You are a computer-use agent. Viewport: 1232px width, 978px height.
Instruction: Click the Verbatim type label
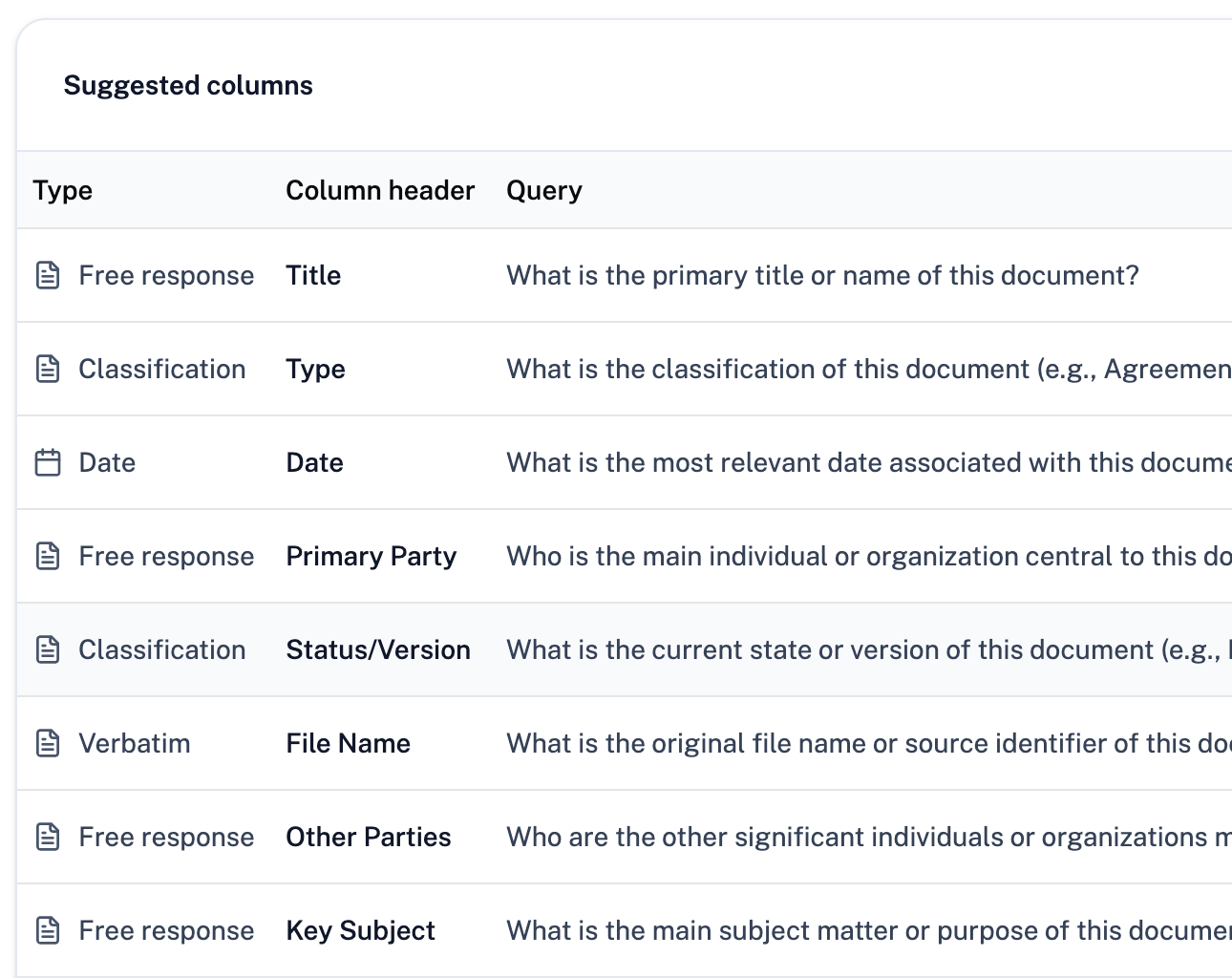tap(134, 743)
